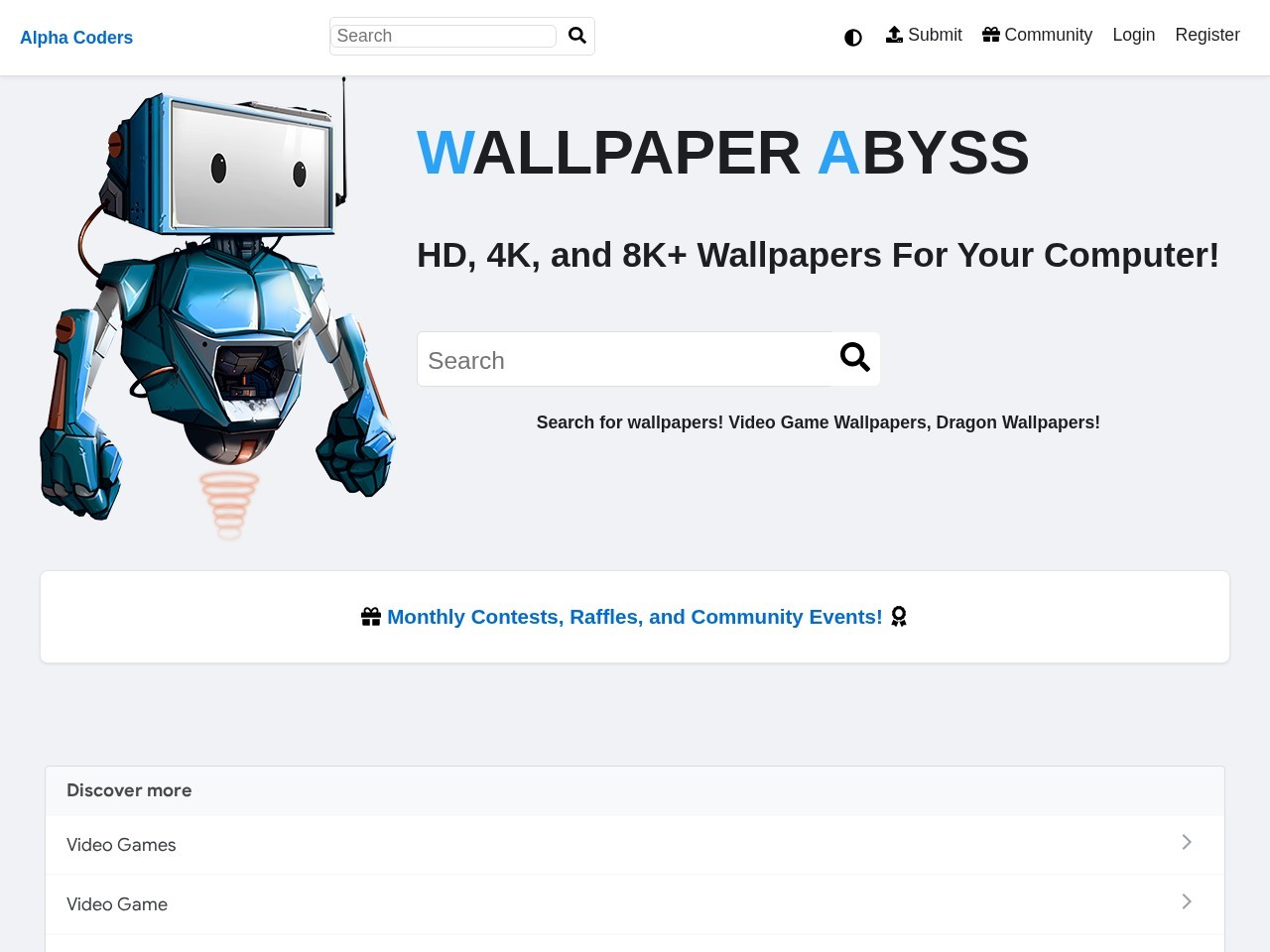
Task: Expand the Video Game row chevron
Action: 1186,901
